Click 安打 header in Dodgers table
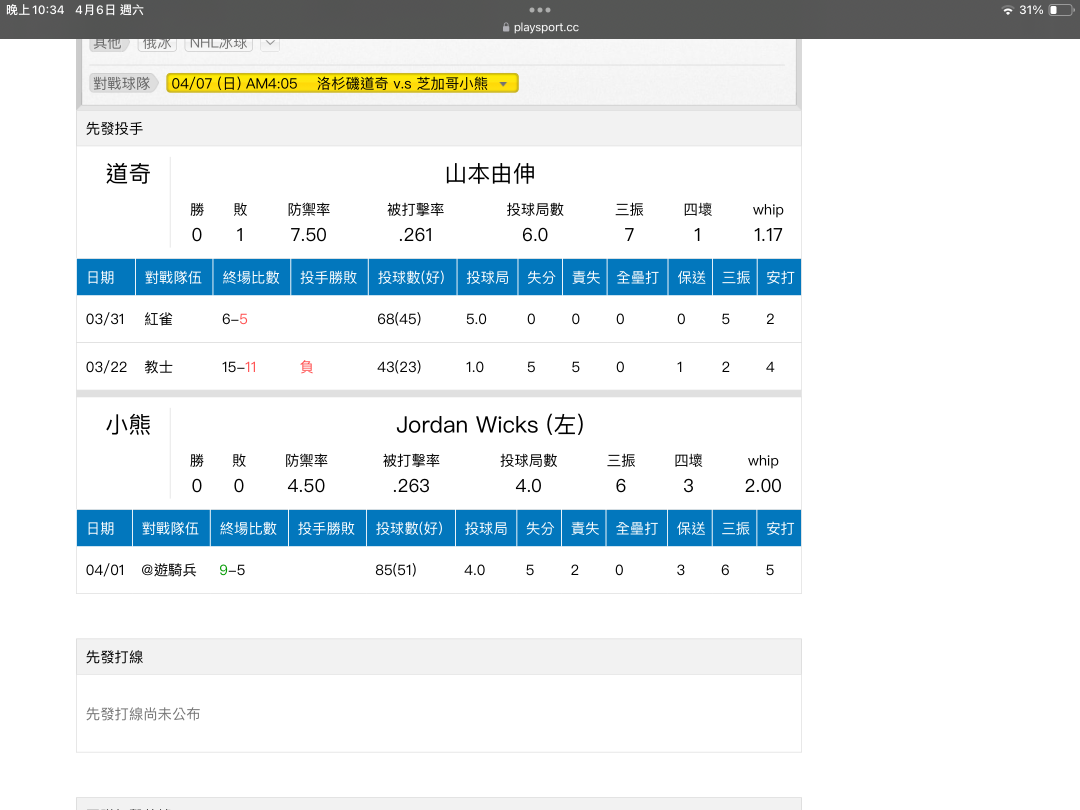Viewport: 1080px width, 810px height. click(x=780, y=277)
